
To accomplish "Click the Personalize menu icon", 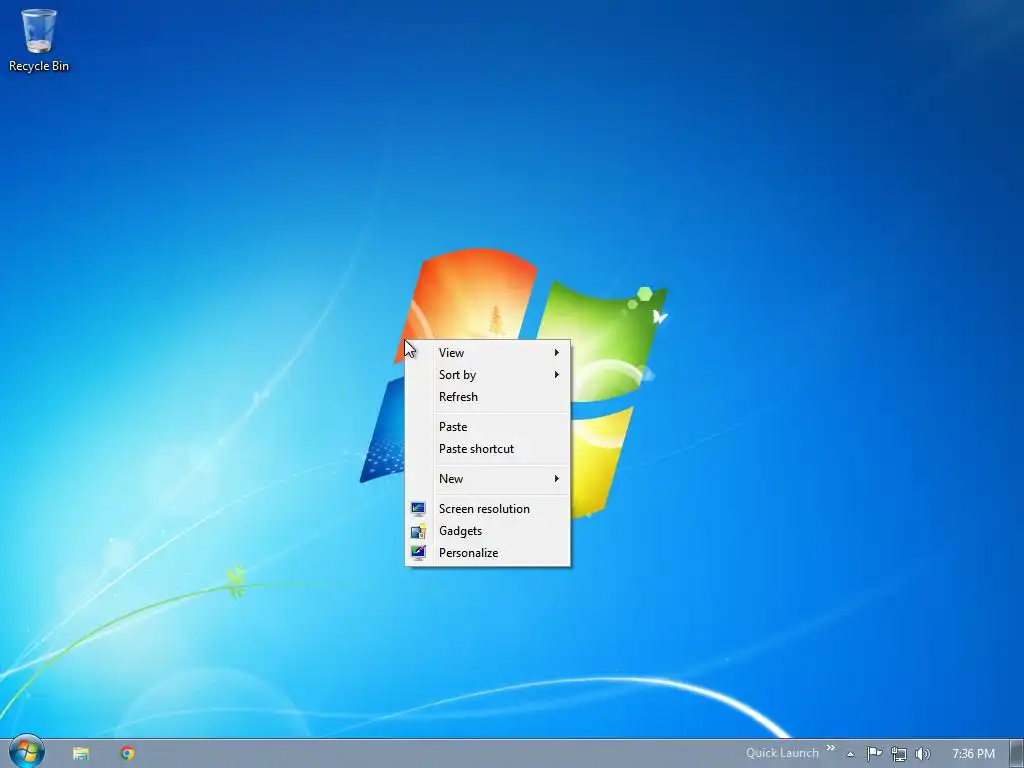I will click(x=418, y=552).
